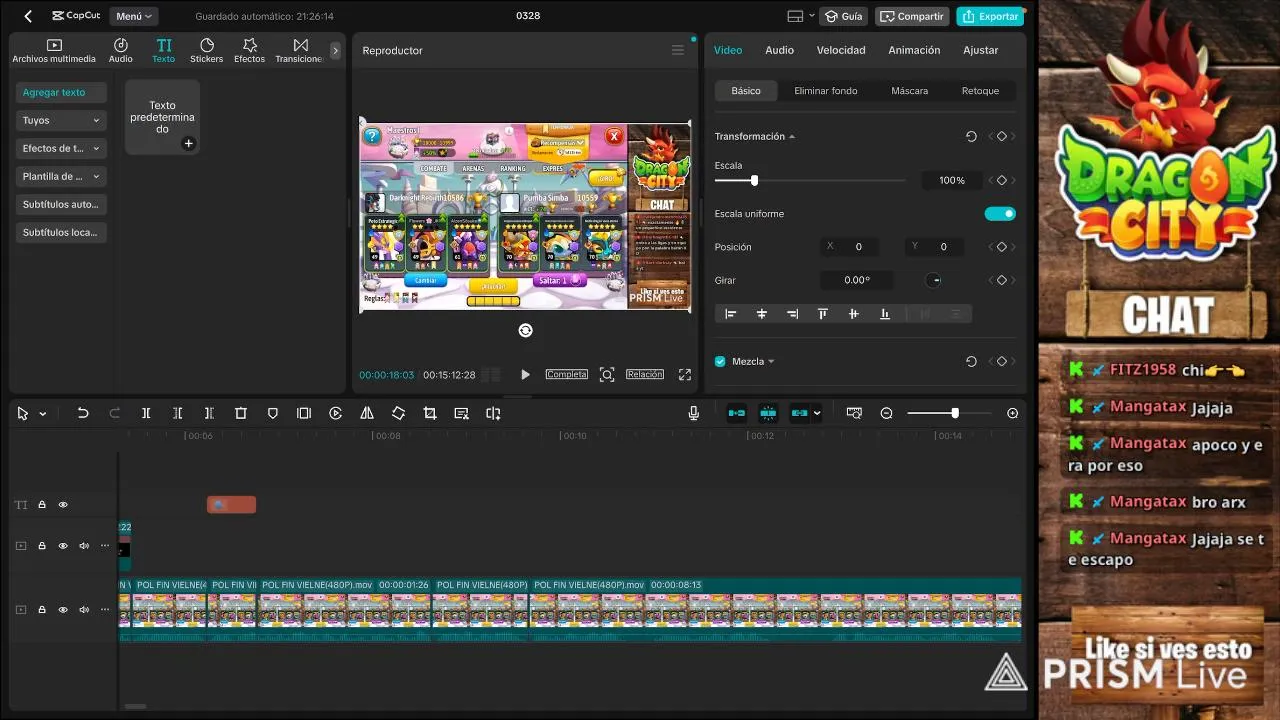Mirror the clip with flip icon

point(367,413)
